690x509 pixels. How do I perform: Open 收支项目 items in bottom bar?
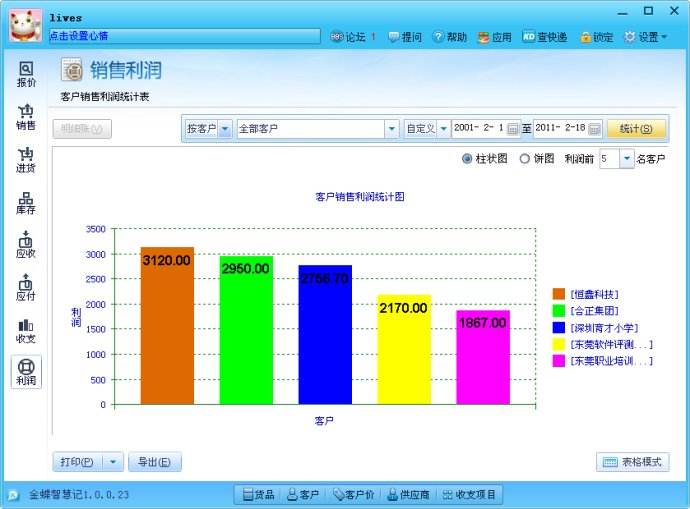click(469, 494)
